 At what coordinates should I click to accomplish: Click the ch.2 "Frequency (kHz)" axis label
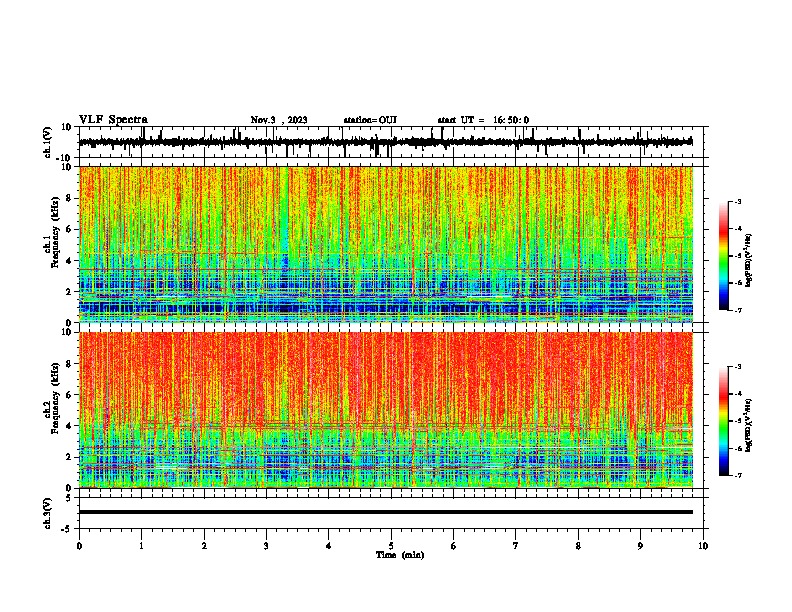(55, 399)
